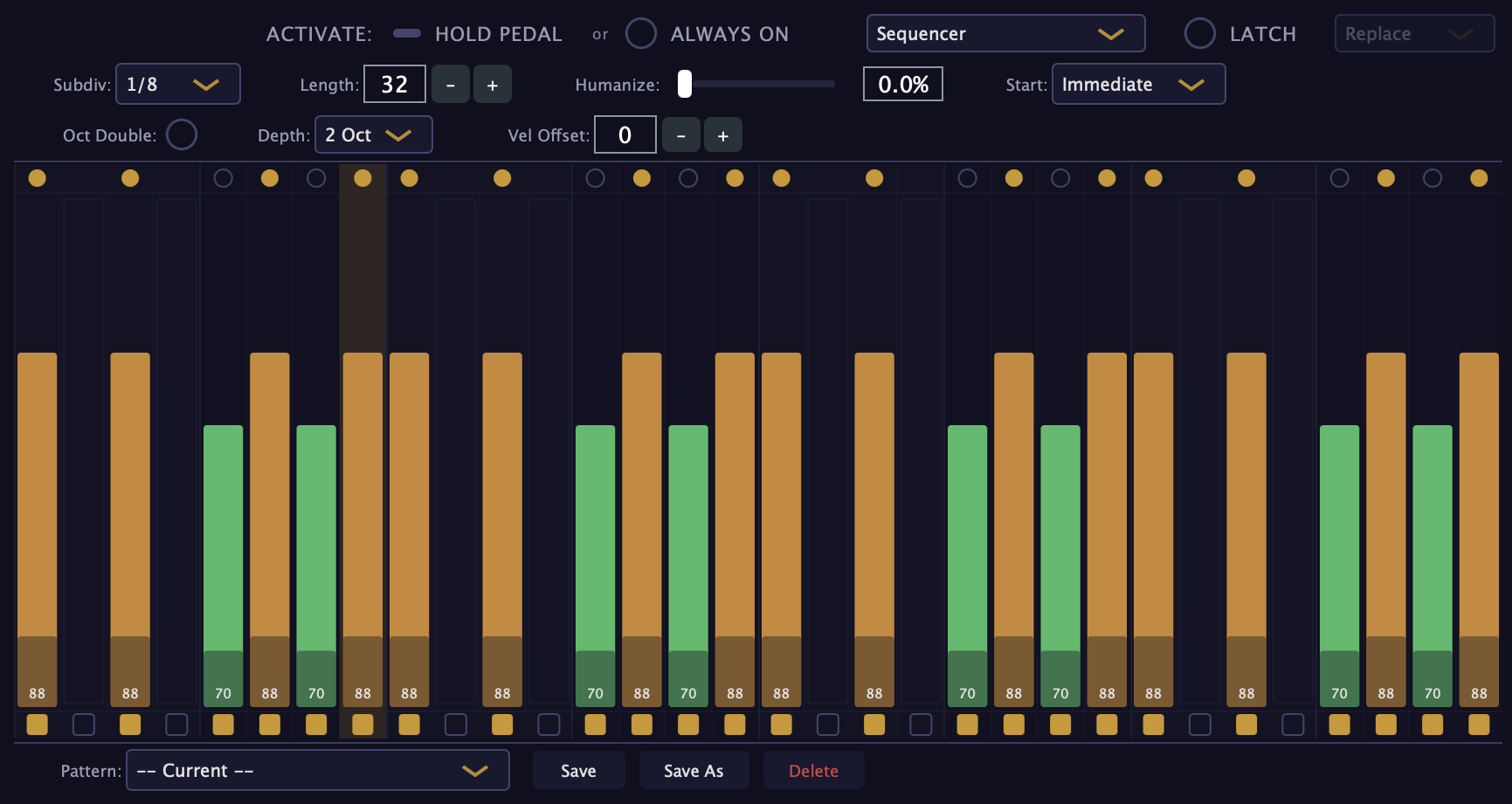The height and width of the screenshot is (804, 1512).
Task: Enable the second step's empty square
Action: pyautogui.click(x=84, y=725)
